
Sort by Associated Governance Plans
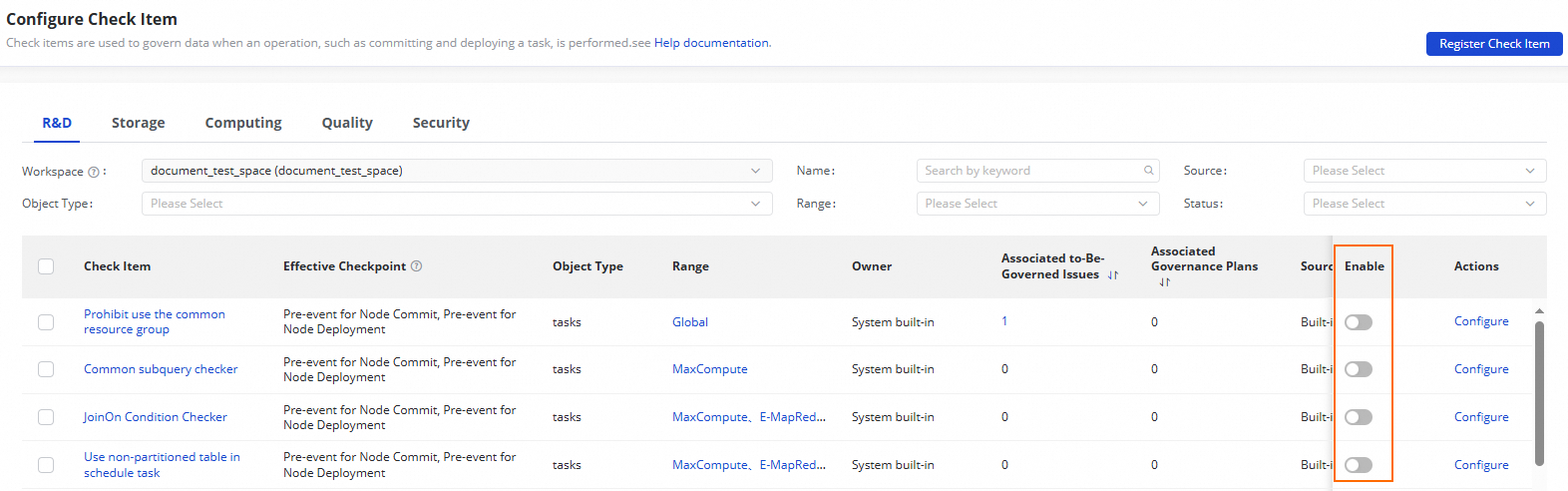(1164, 282)
